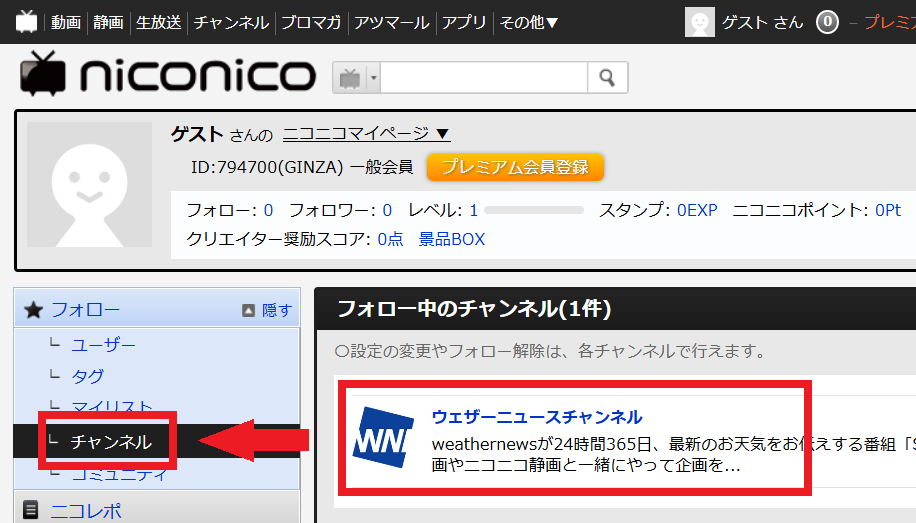Open the 静画 menu item
Viewport: 916px width, 523px height.
108,22
